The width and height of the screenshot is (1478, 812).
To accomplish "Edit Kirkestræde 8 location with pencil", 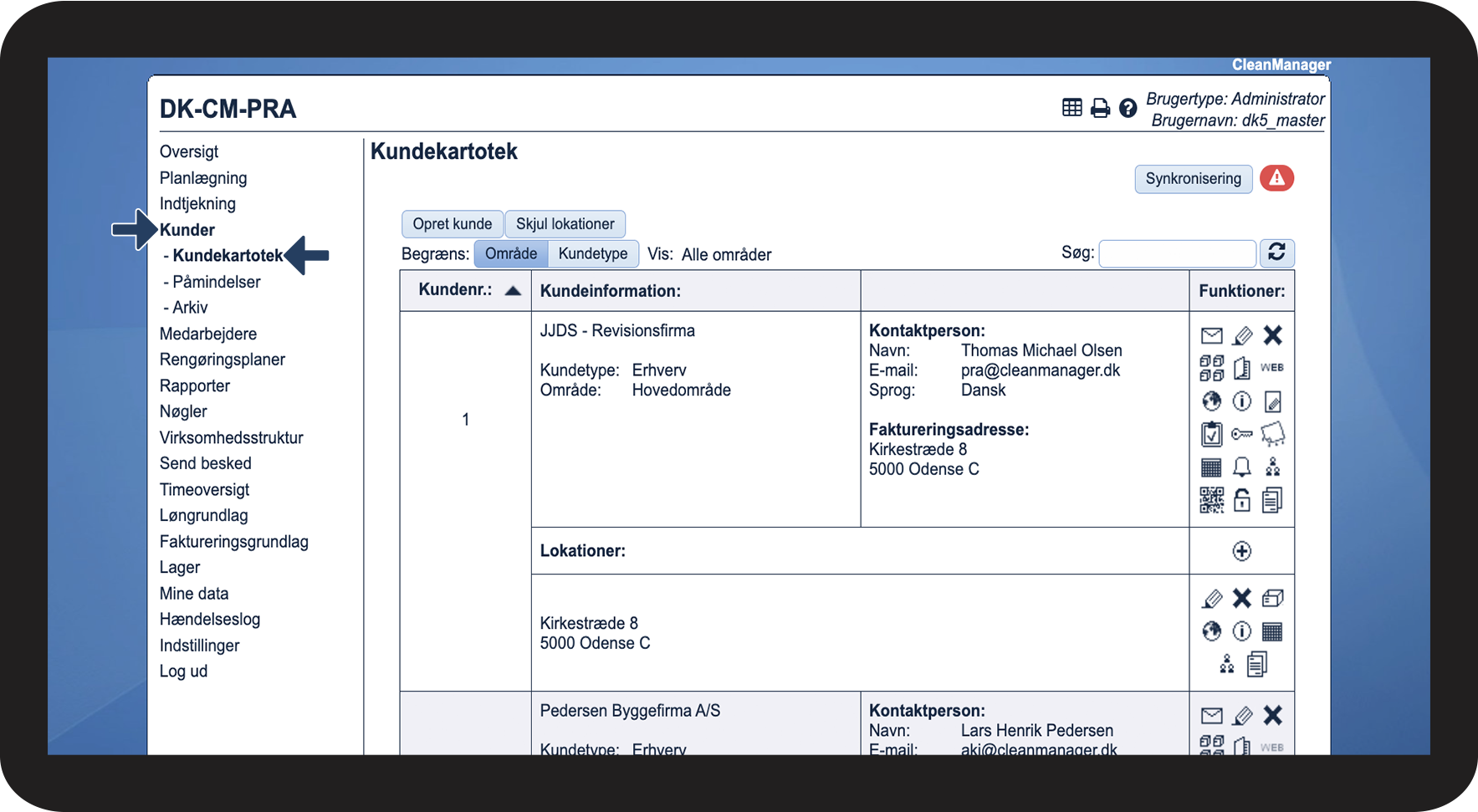I will (1212, 599).
